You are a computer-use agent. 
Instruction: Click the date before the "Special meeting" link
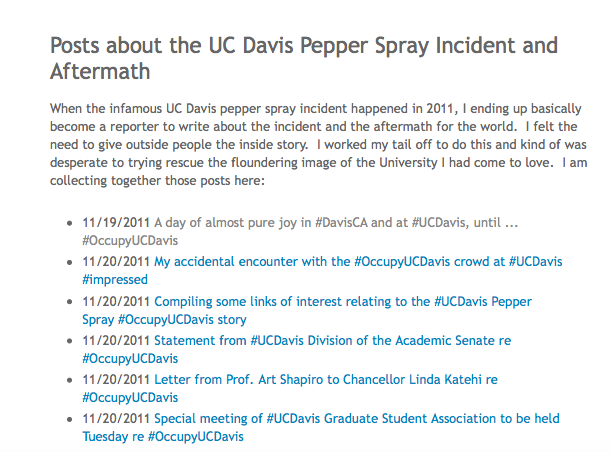pos(117,418)
